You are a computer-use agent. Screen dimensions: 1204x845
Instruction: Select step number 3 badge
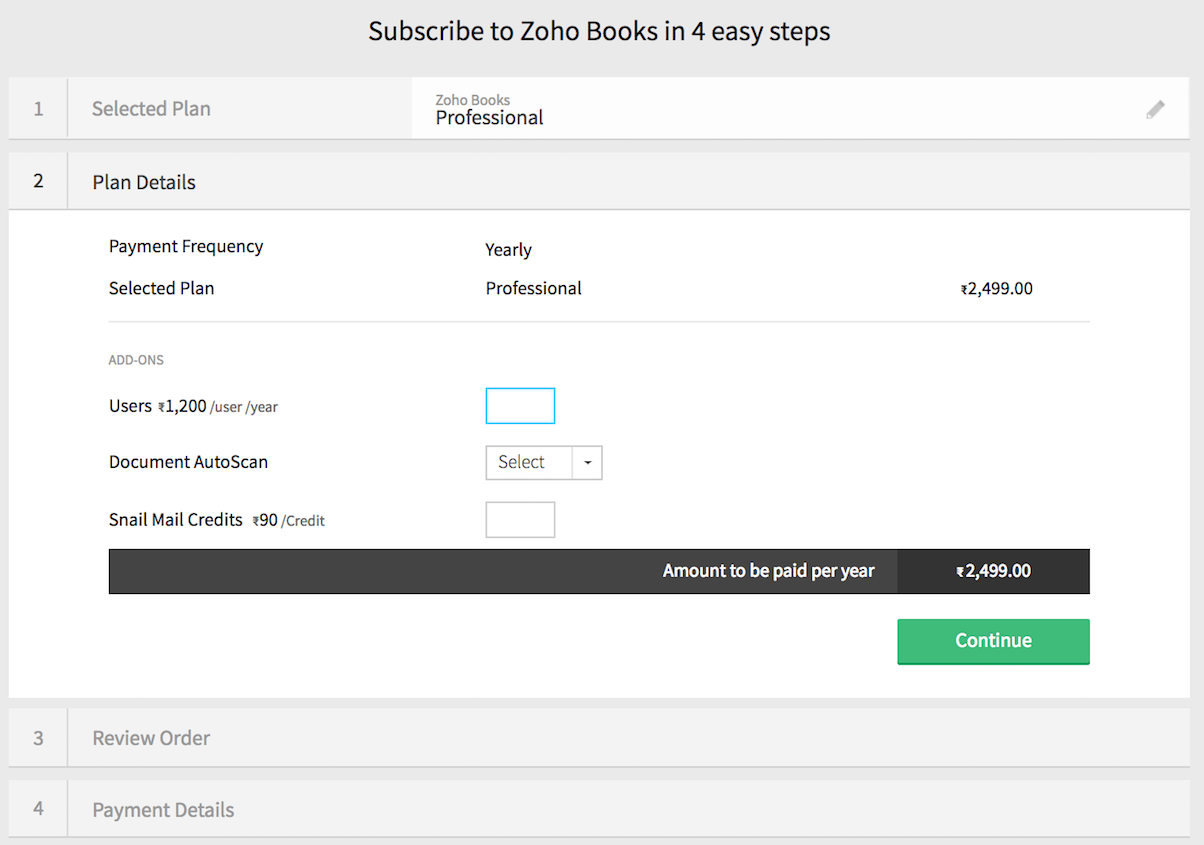[x=38, y=738]
